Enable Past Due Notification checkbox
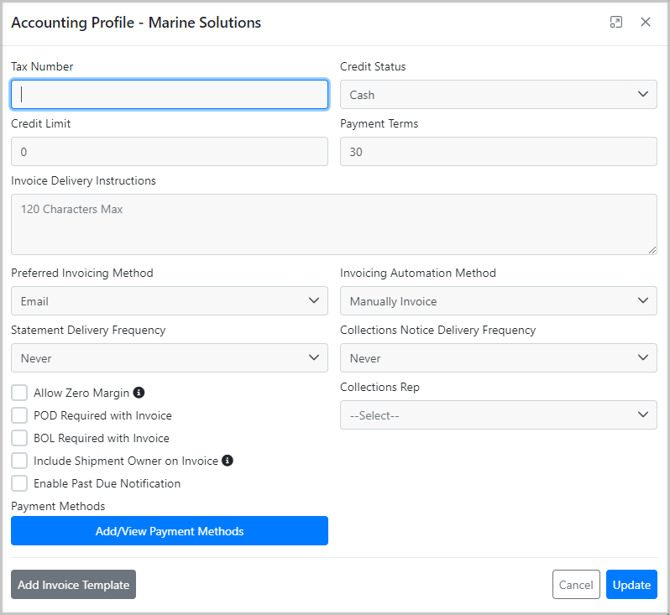670x615 pixels. tap(20, 483)
